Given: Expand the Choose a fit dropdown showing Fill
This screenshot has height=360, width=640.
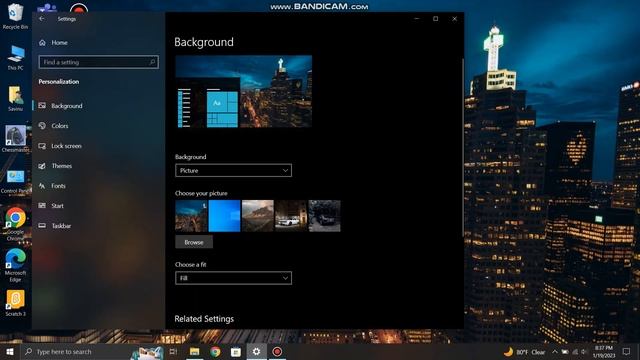Looking at the screenshot, I should point(233,278).
